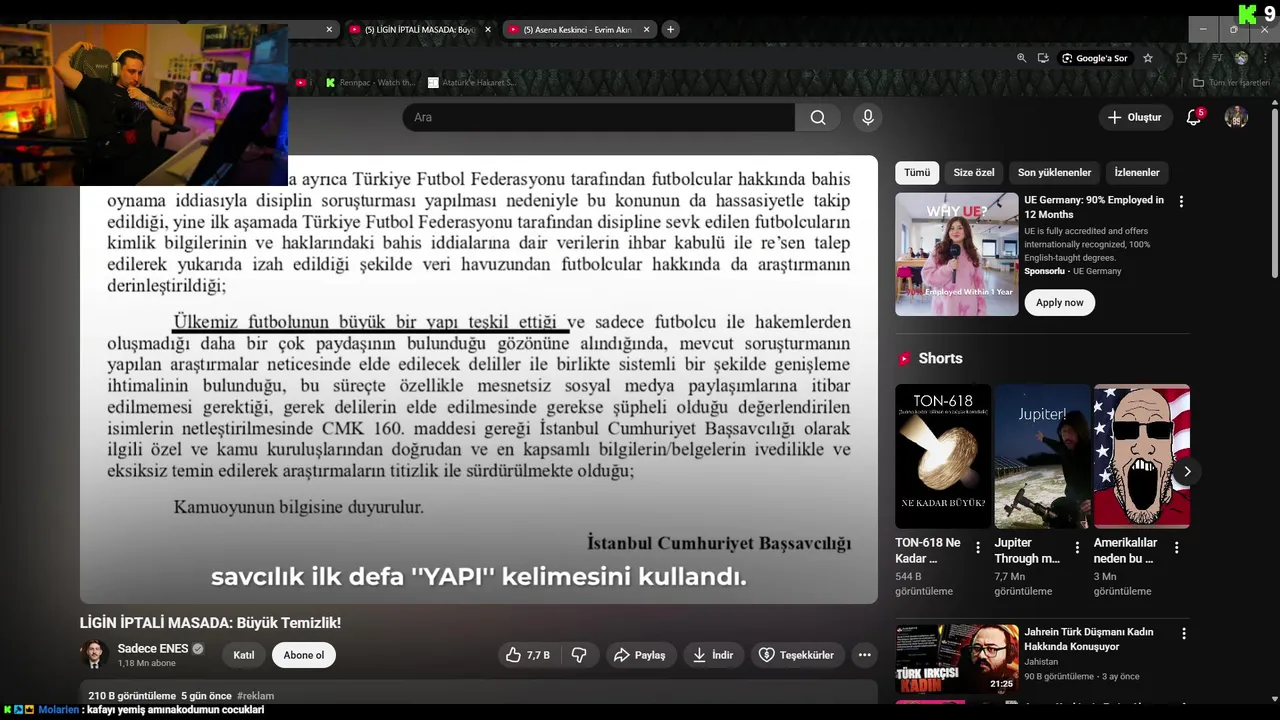Click the Abone ol subscribe button
Image resolution: width=1280 pixels, height=720 pixels.
coord(303,655)
